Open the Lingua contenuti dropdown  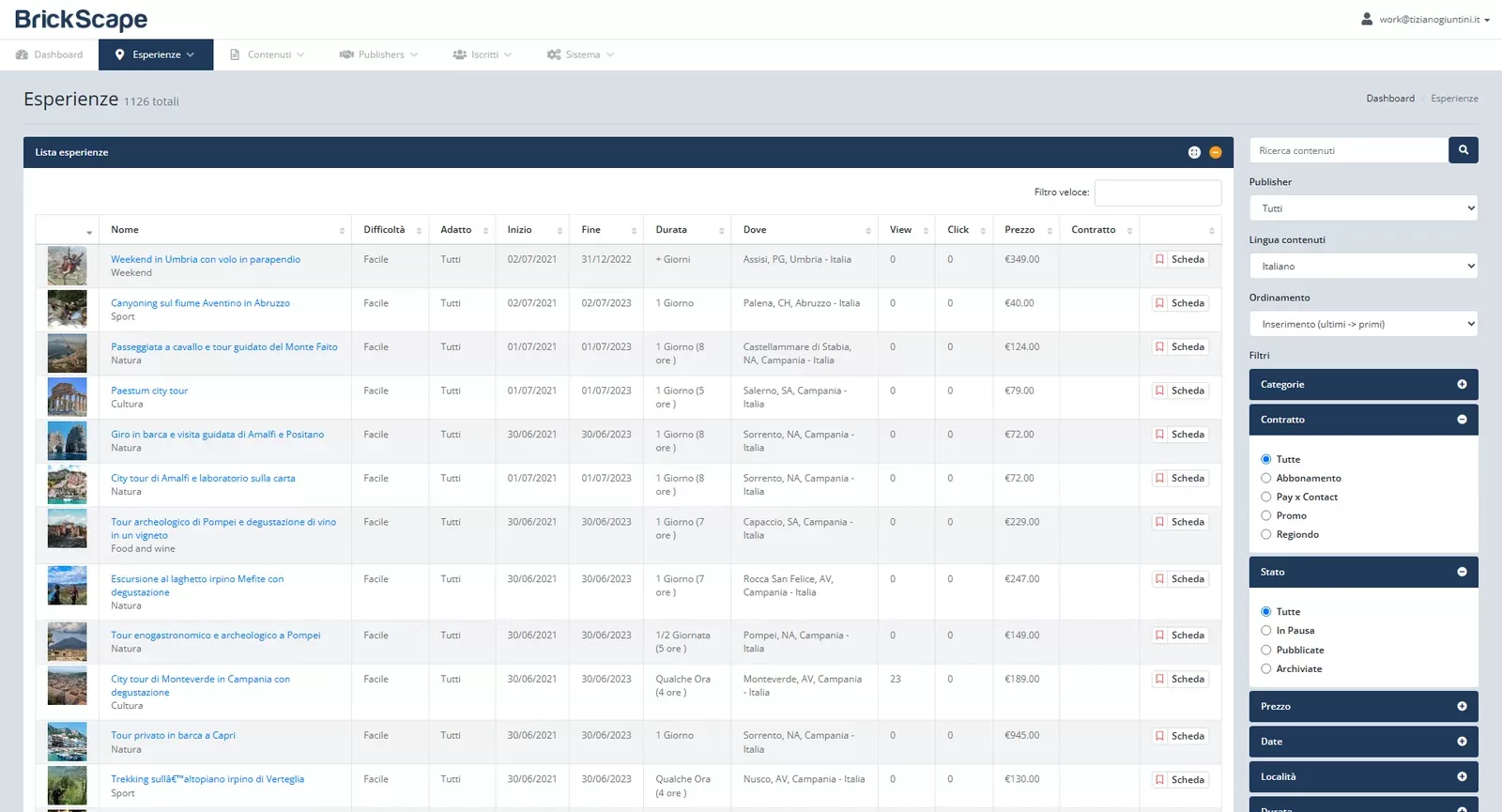pyautogui.click(x=1363, y=266)
